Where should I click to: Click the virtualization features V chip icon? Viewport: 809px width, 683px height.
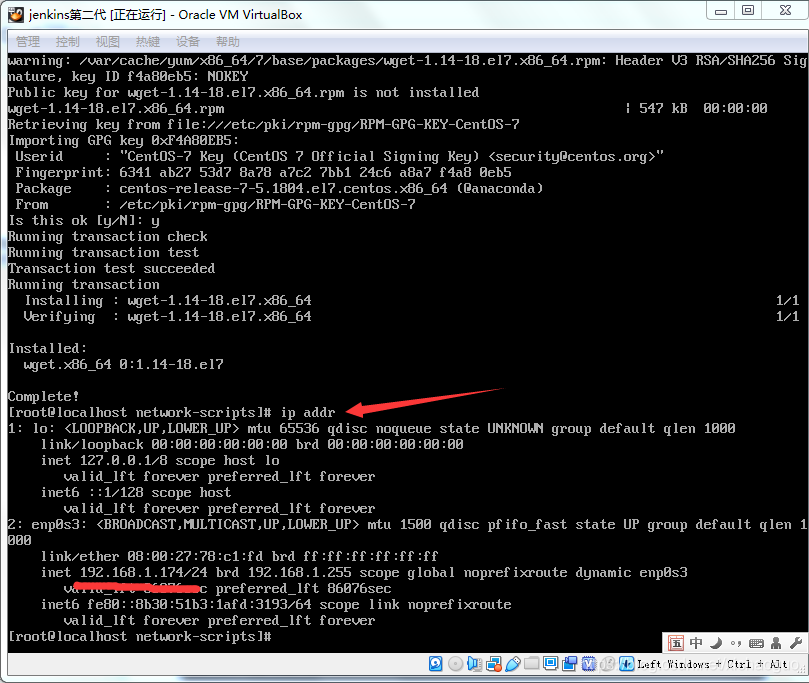pos(589,664)
